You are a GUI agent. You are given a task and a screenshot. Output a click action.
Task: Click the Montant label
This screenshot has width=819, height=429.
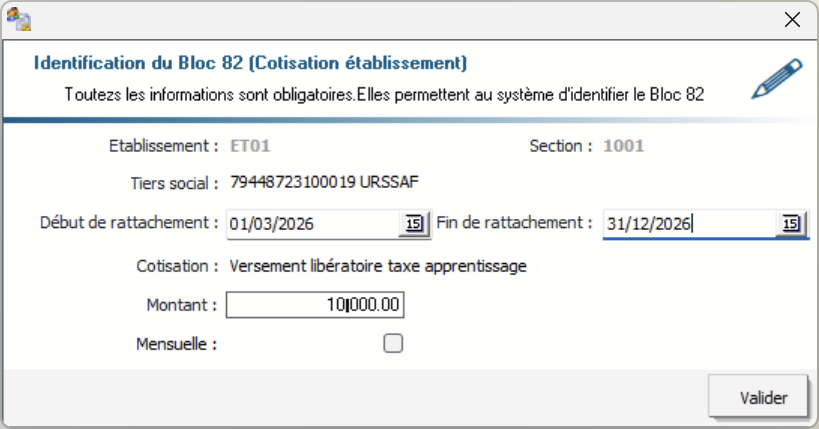point(181,304)
